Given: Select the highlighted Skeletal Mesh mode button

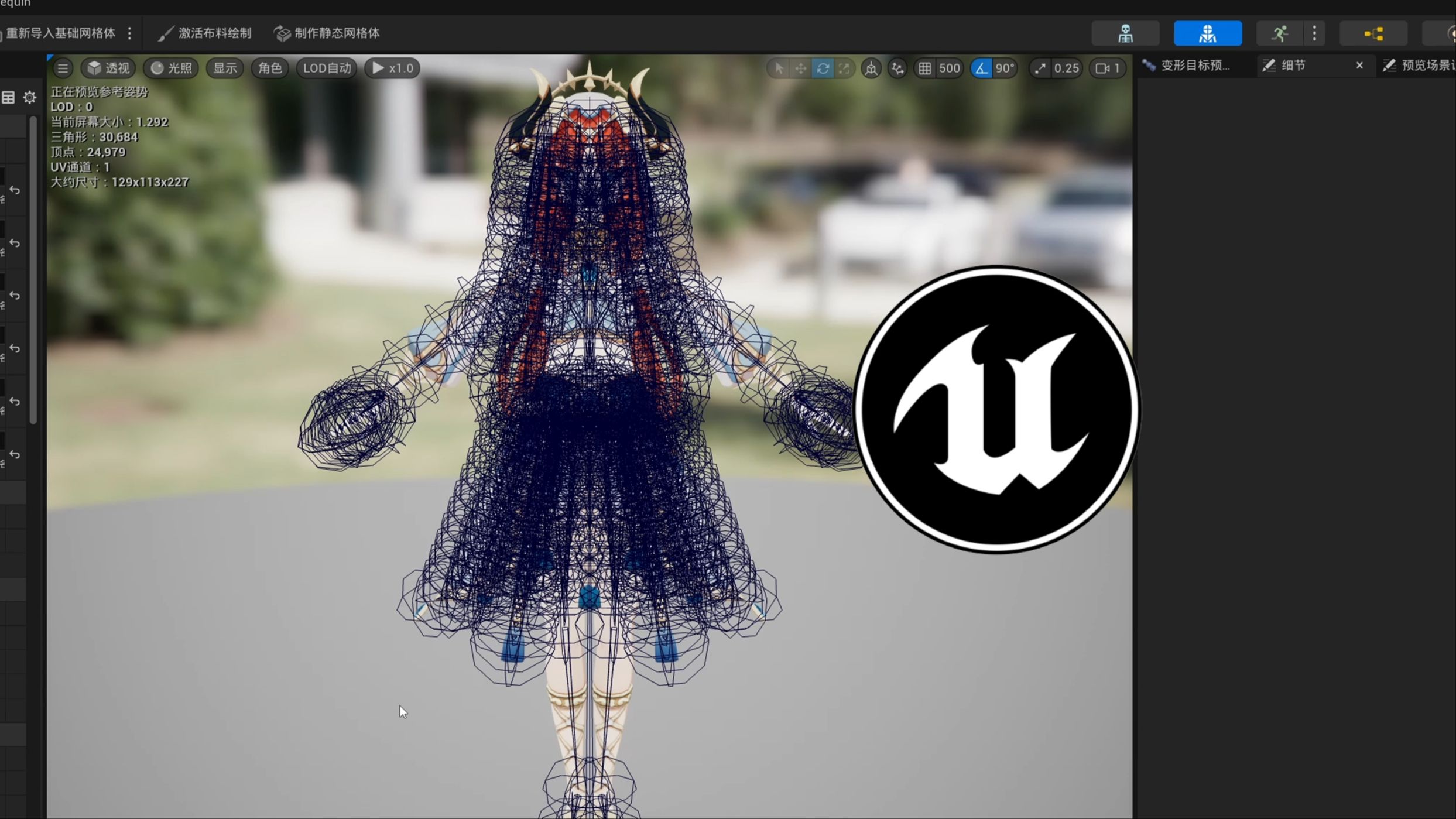Looking at the screenshot, I should [1207, 33].
